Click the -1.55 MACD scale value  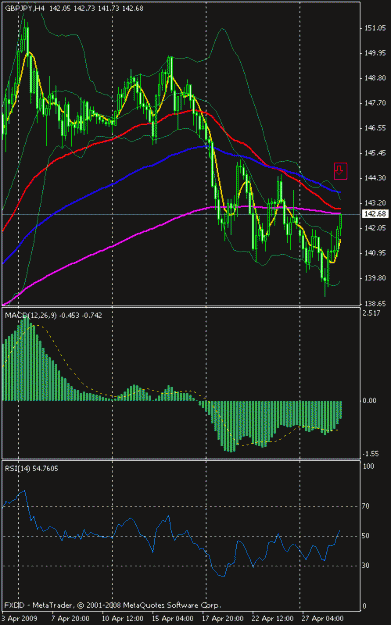point(371,454)
